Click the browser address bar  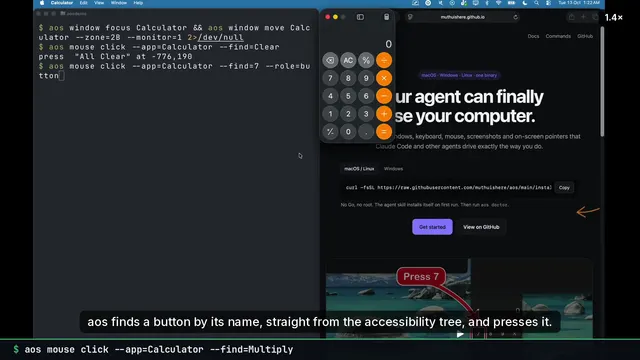(x=462, y=17)
